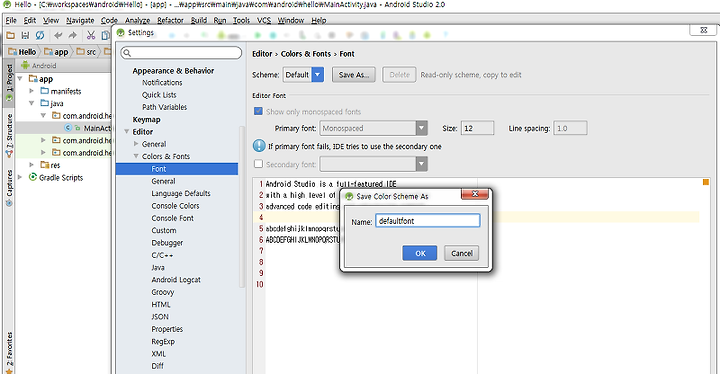720x374 pixels.
Task: Select Font under Colors & Fonts
Action: 177,169
